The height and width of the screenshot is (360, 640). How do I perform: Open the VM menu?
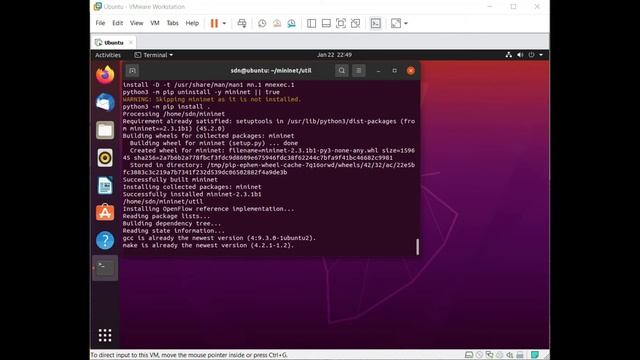coord(155,23)
